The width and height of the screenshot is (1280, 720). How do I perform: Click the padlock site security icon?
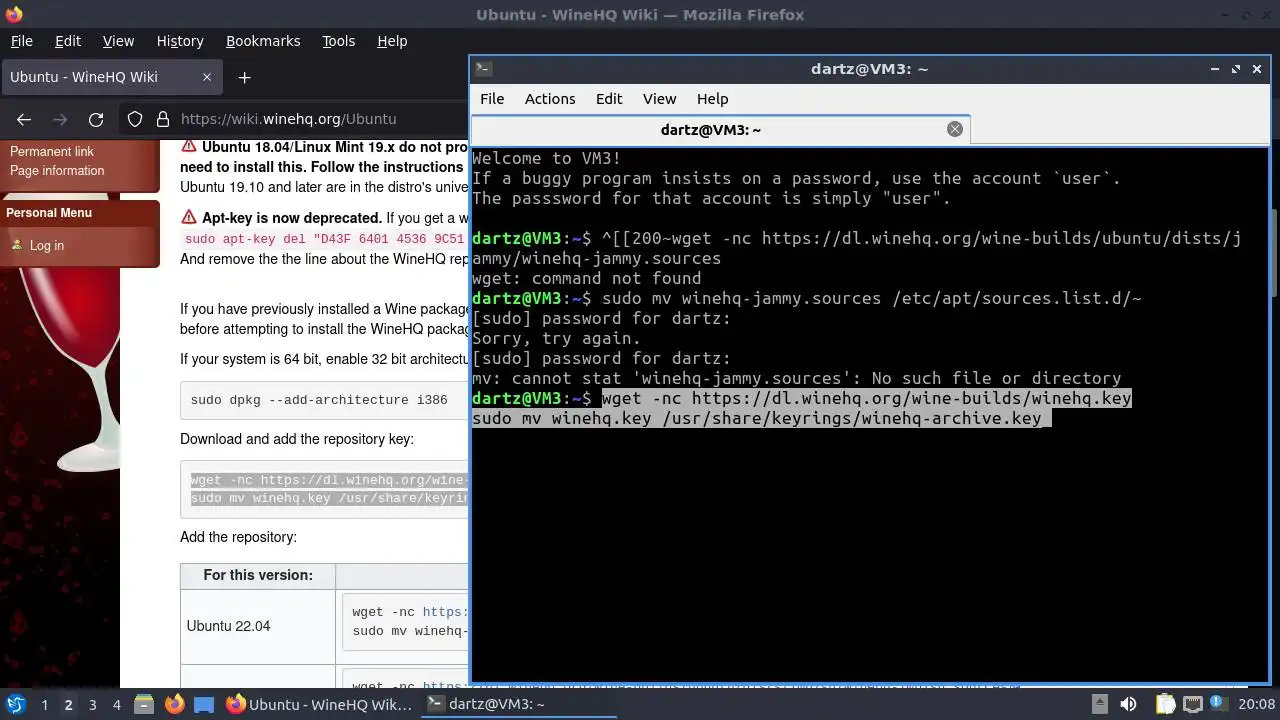pyautogui.click(x=163, y=119)
